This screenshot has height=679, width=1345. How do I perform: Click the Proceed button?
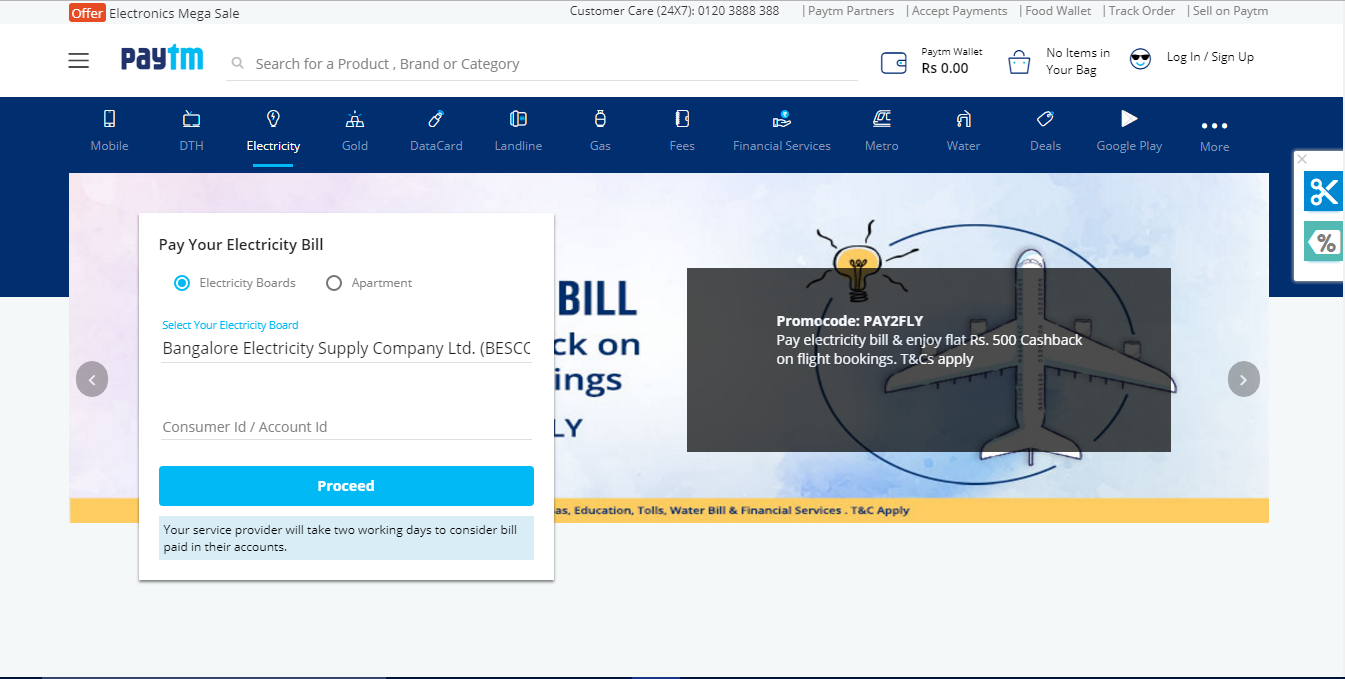(346, 485)
